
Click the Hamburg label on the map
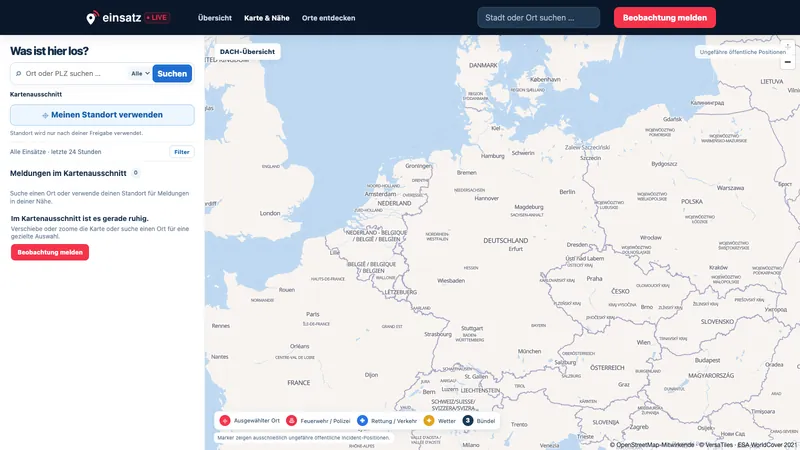pos(492,156)
